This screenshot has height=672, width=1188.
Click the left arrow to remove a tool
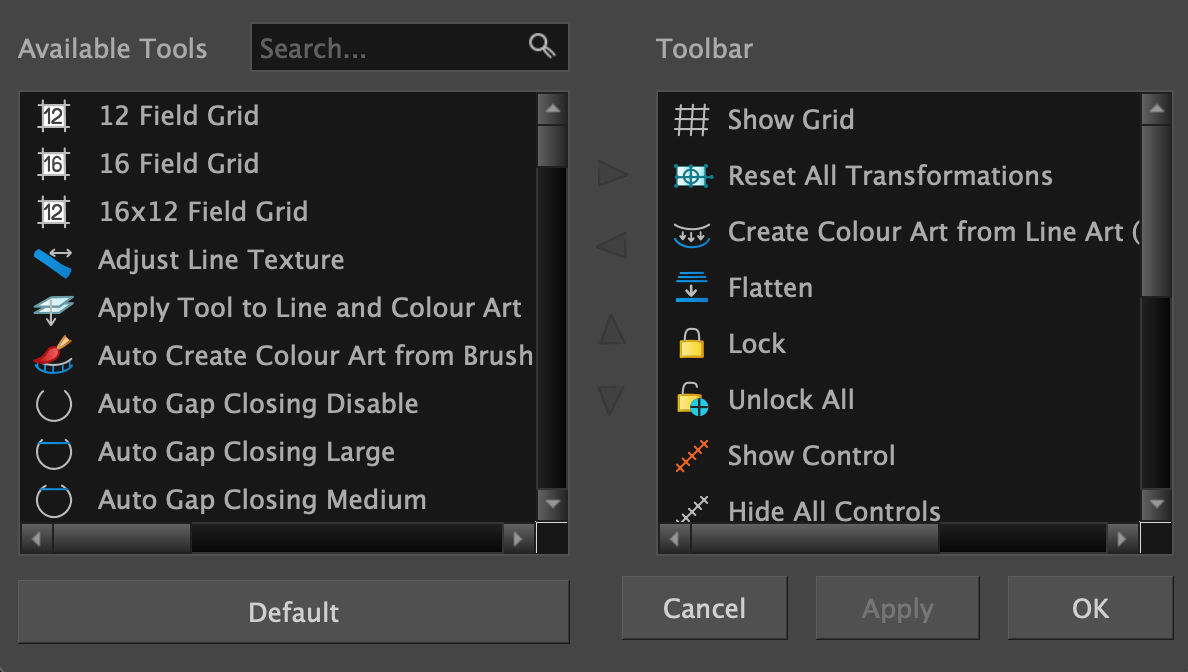[611, 244]
